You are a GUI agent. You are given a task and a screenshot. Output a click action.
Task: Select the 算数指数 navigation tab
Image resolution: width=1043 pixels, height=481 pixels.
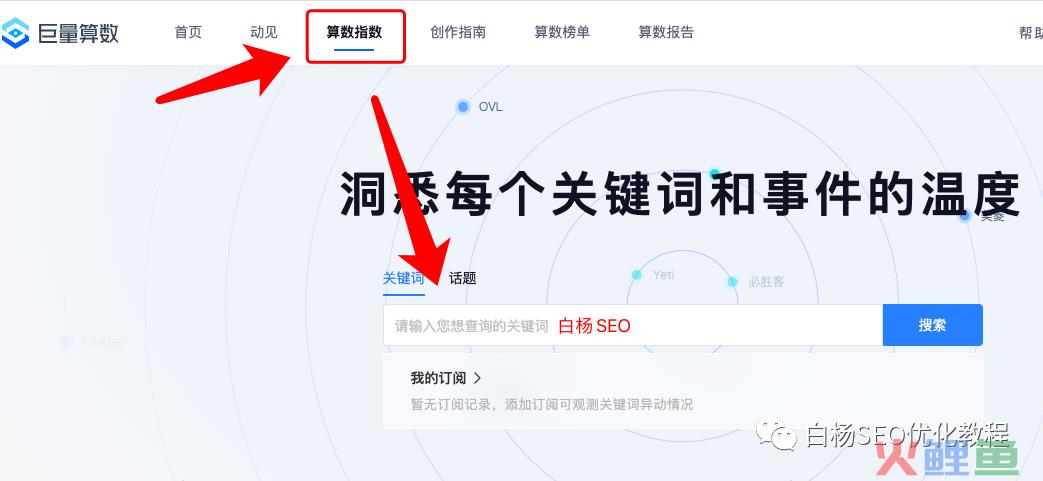(355, 33)
